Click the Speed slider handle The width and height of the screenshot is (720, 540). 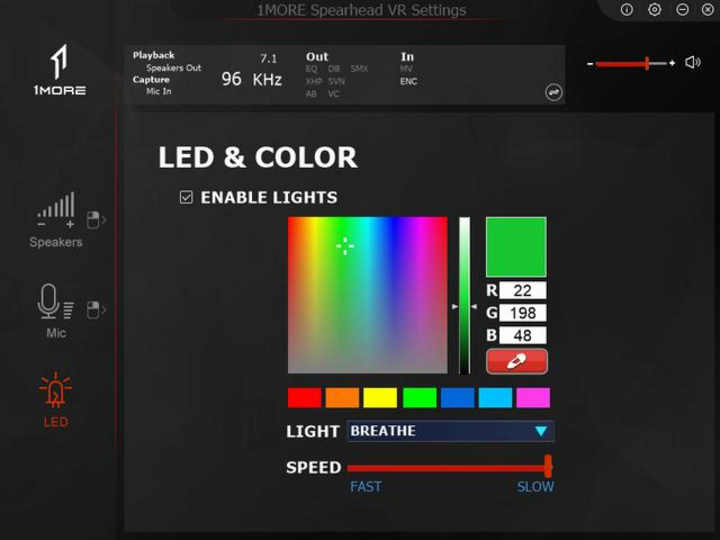[548, 467]
